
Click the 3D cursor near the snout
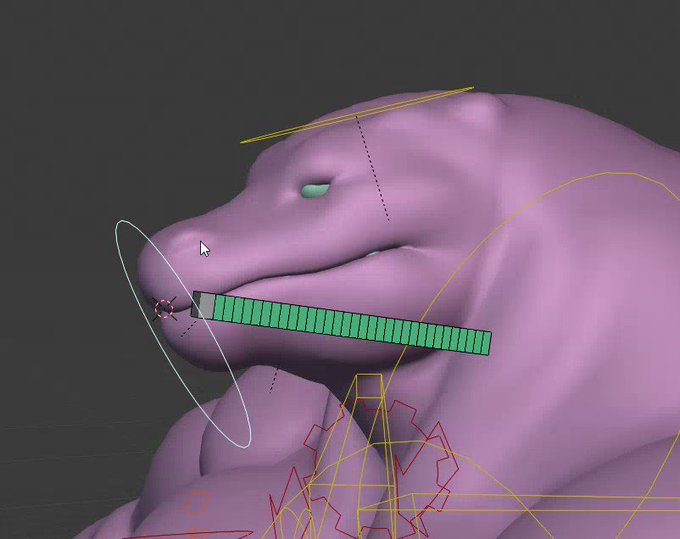click(164, 309)
